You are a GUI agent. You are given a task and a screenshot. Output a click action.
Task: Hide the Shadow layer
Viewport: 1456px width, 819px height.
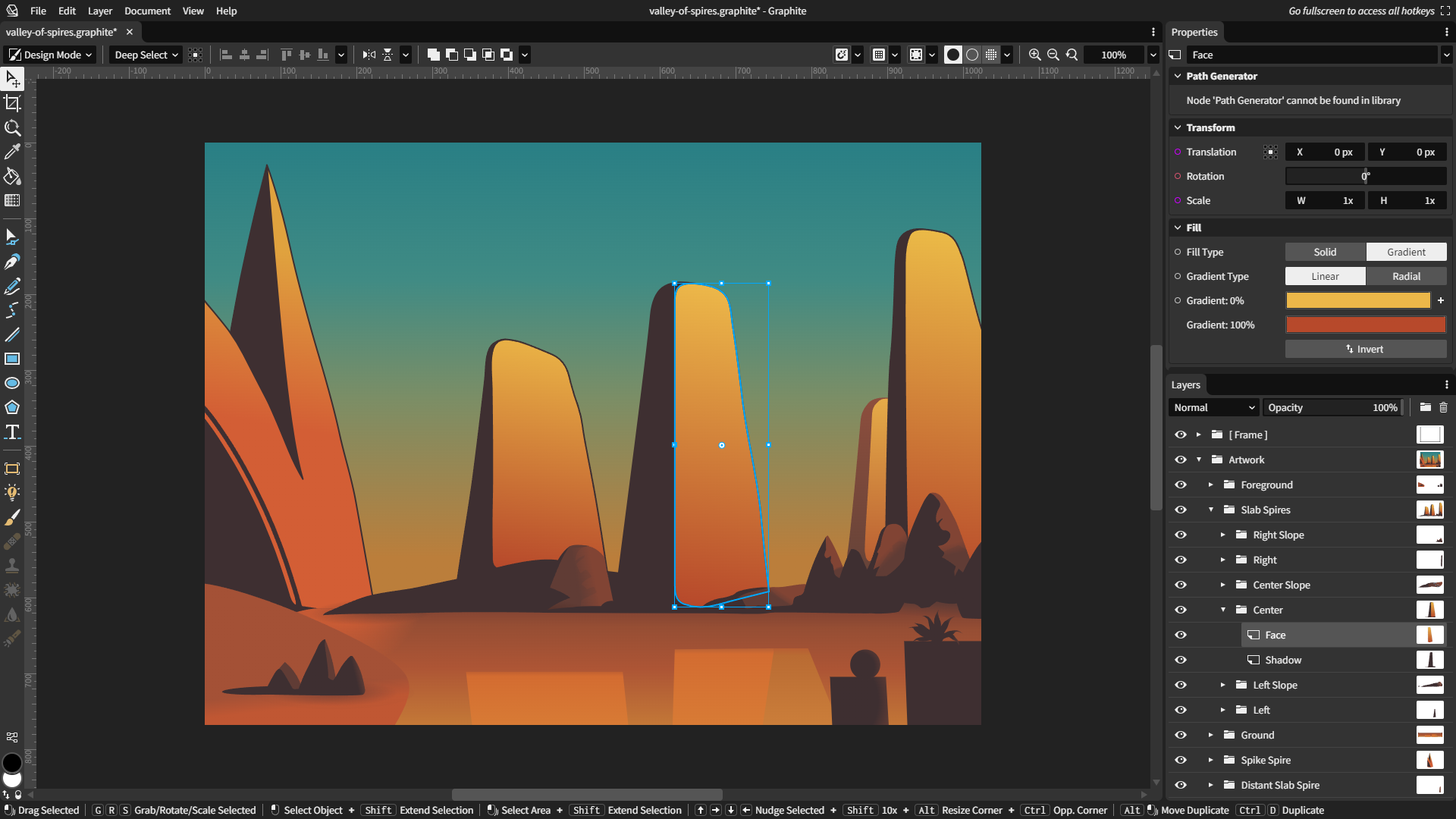[1181, 660]
